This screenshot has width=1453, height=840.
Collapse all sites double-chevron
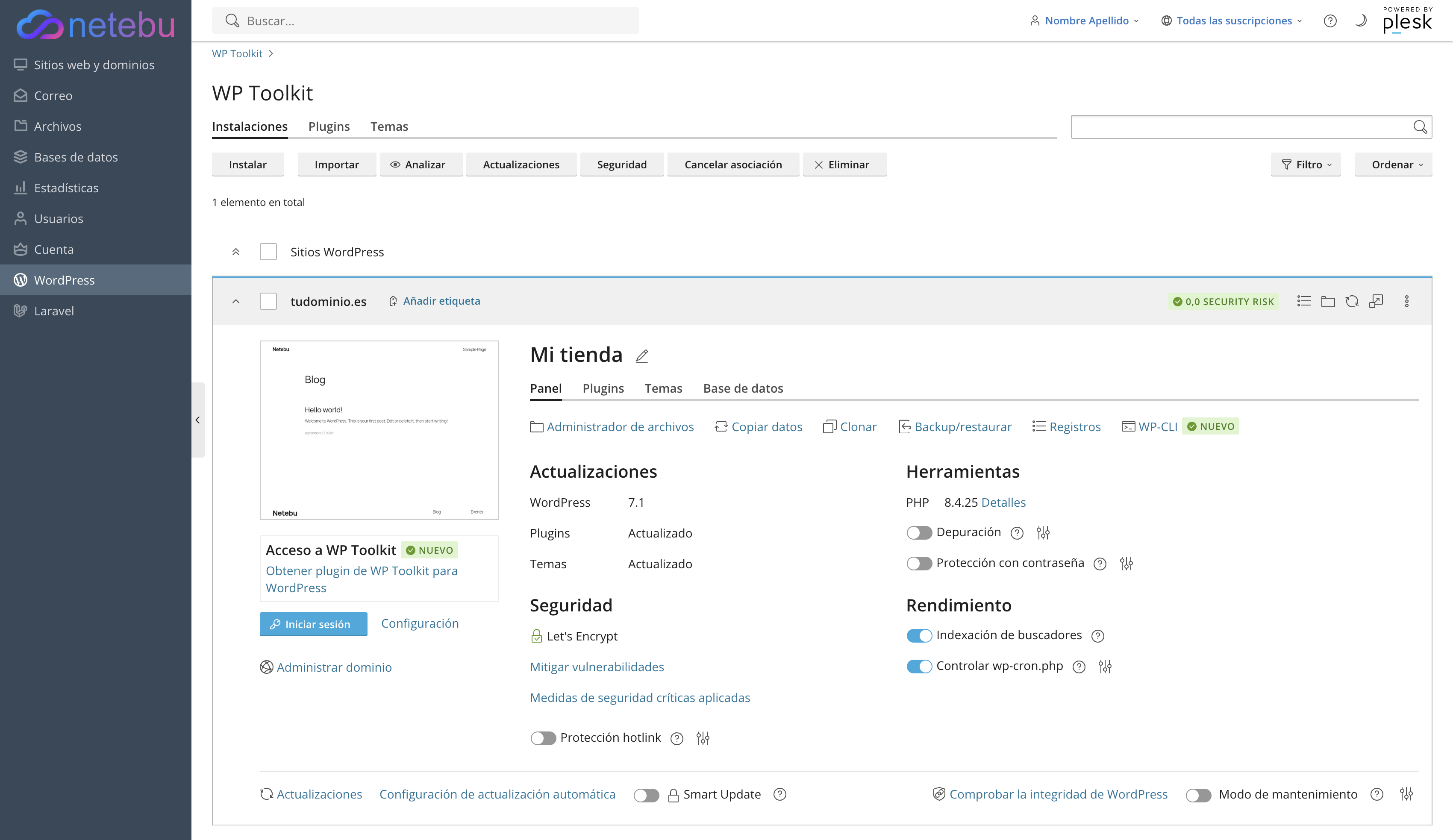236,251
